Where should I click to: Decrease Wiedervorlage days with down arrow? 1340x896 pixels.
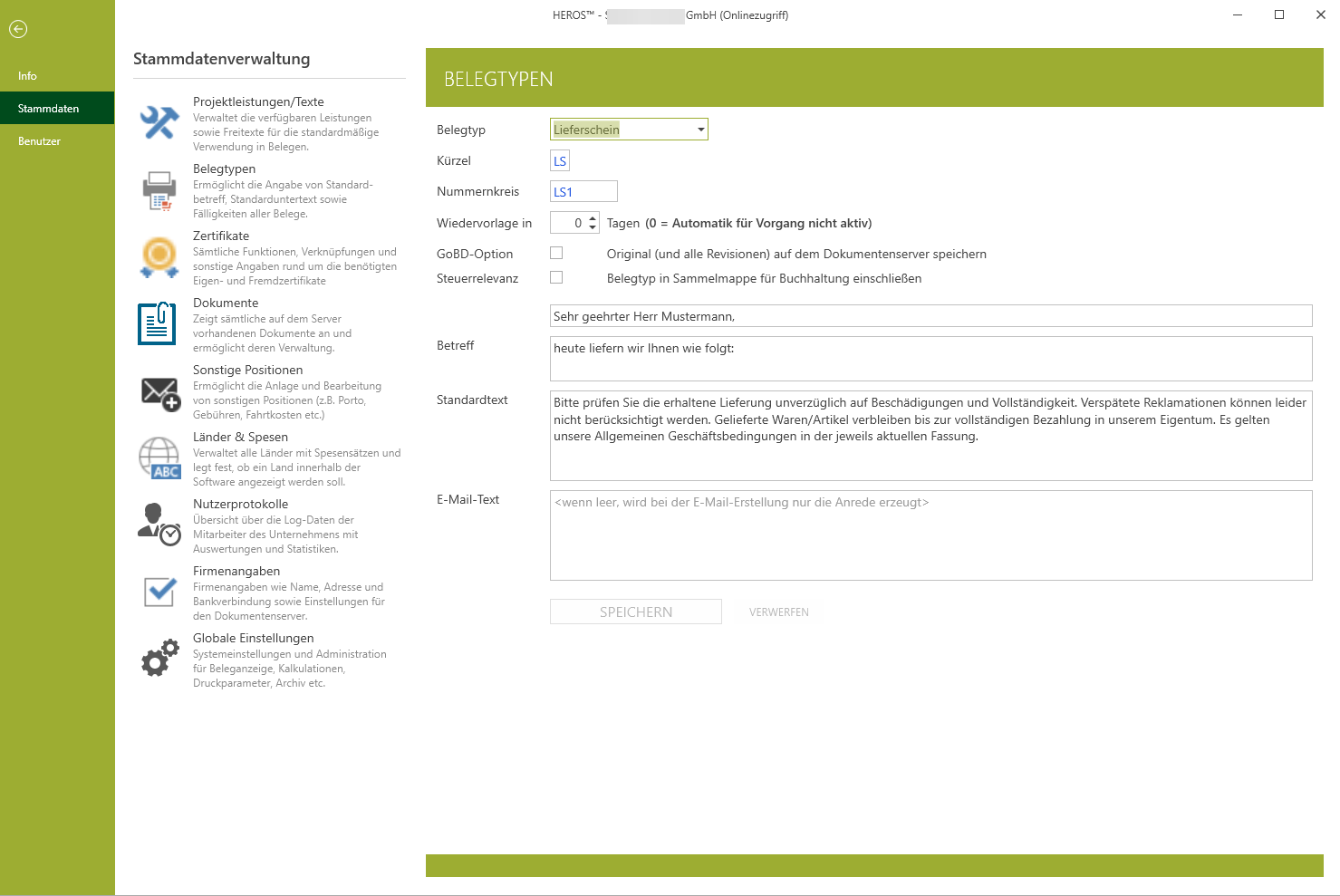593,227
